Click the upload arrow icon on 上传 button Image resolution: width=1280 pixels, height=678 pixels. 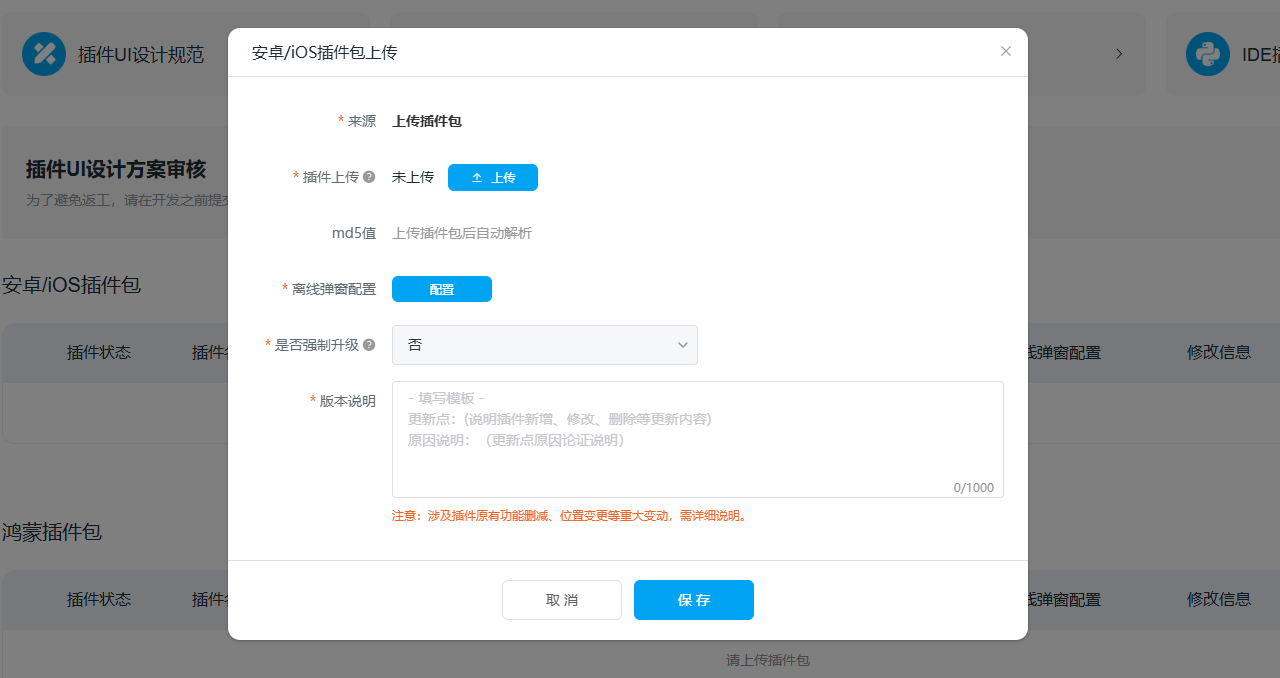(477, 178)
